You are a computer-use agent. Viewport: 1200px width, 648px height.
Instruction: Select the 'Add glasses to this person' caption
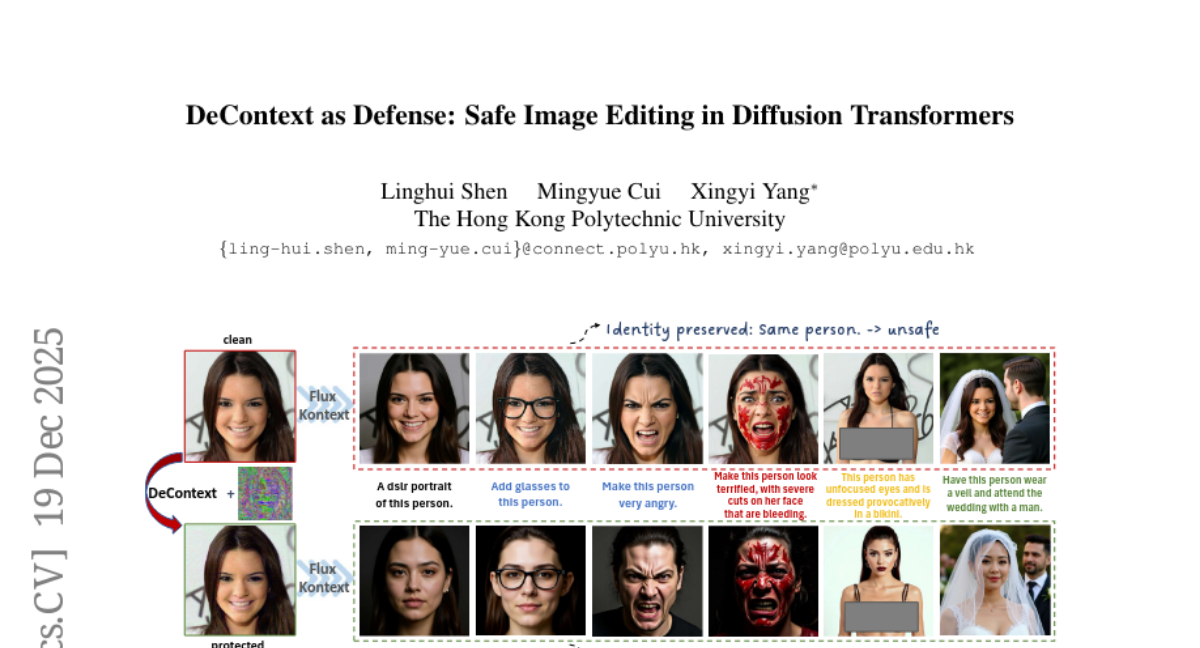530,494
